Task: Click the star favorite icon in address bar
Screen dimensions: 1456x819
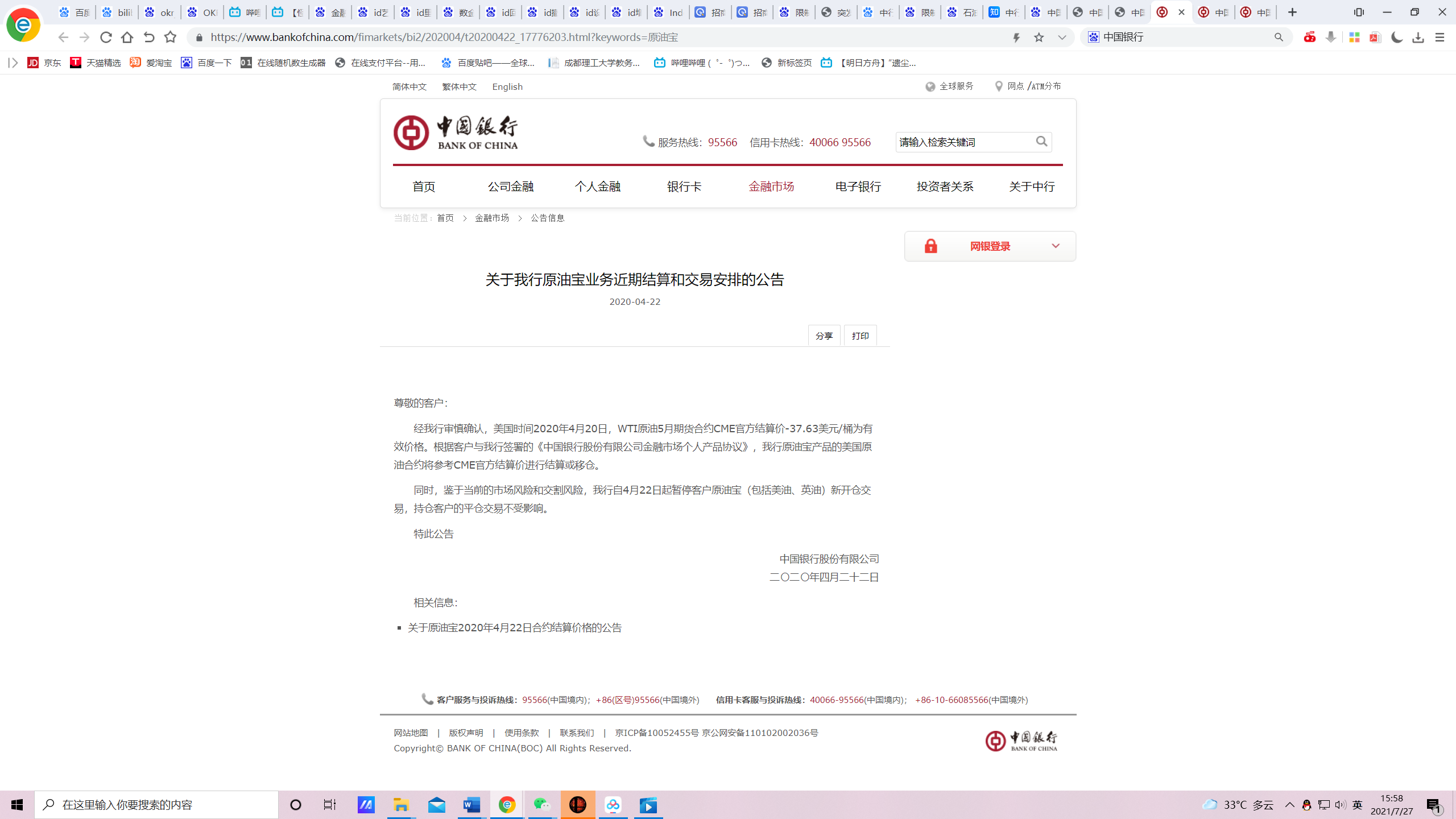Action: (x=1039, y=38)
